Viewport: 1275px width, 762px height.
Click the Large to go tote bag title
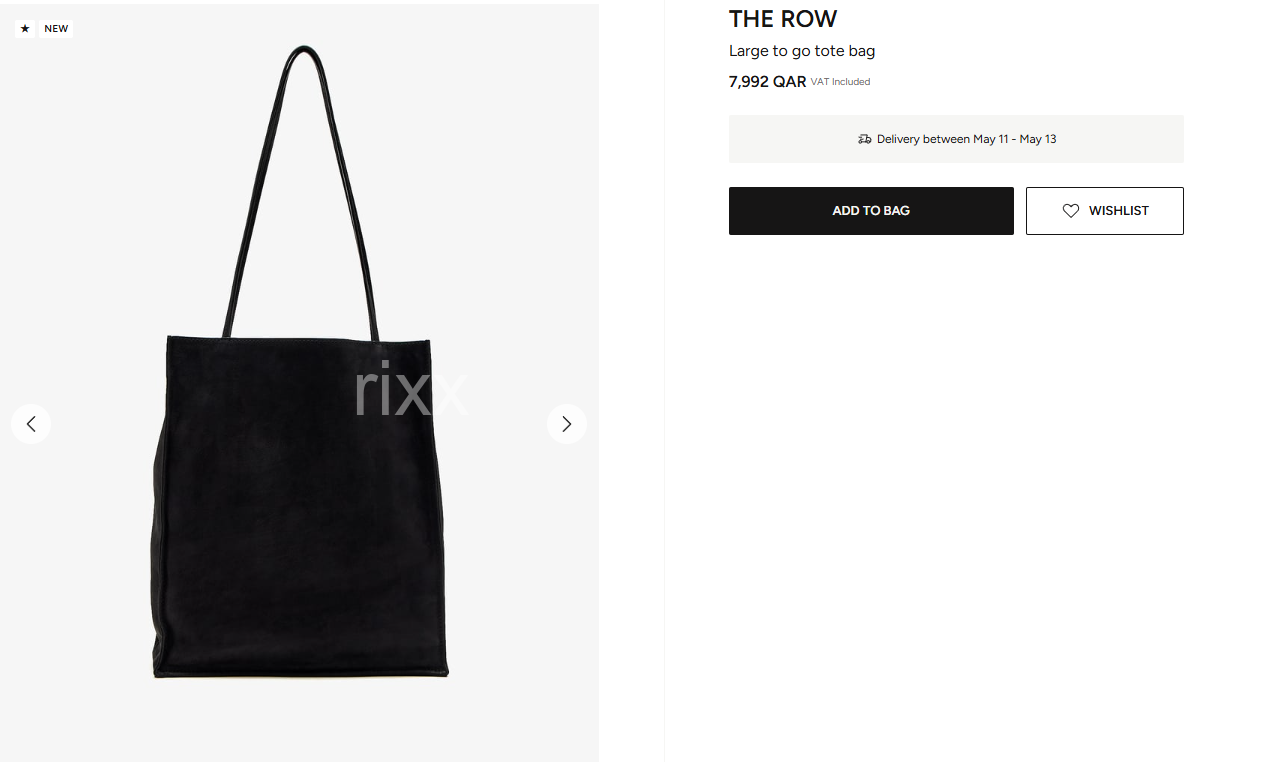[802, 51]
